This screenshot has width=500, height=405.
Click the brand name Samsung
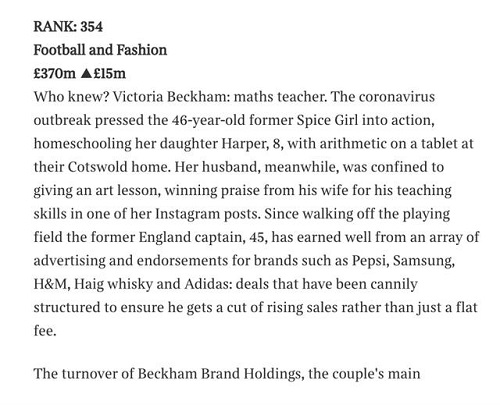pos(423,261)
